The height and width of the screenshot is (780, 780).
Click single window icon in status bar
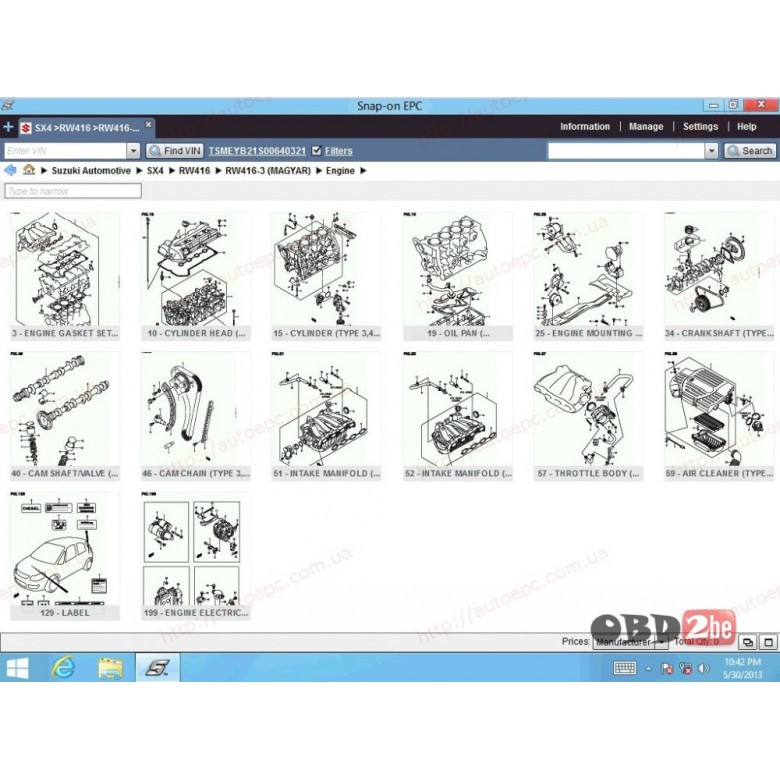[768, 642]
